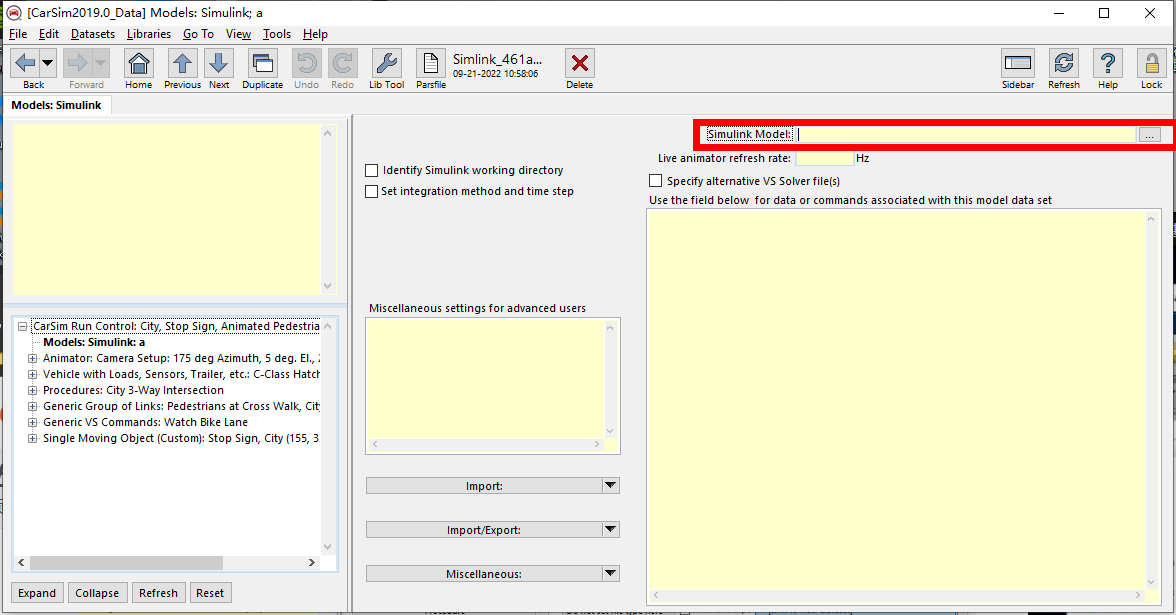Click the Home toolbar icon
The width and height of the screenshot is (1176, 615).
click(x=139, y=63)
